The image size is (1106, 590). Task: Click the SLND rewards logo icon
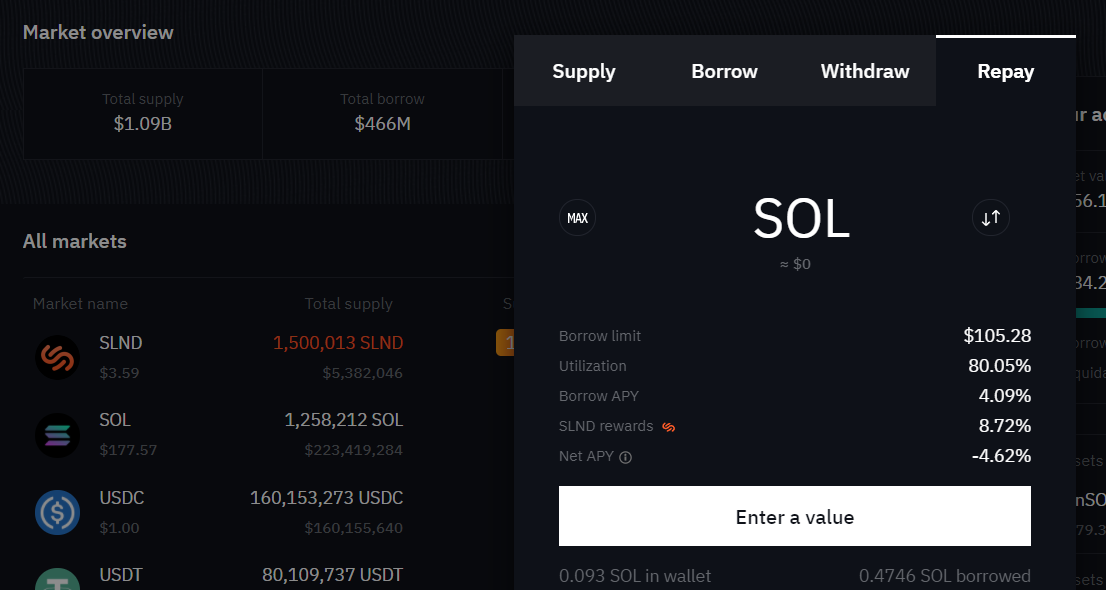(669, 427)
